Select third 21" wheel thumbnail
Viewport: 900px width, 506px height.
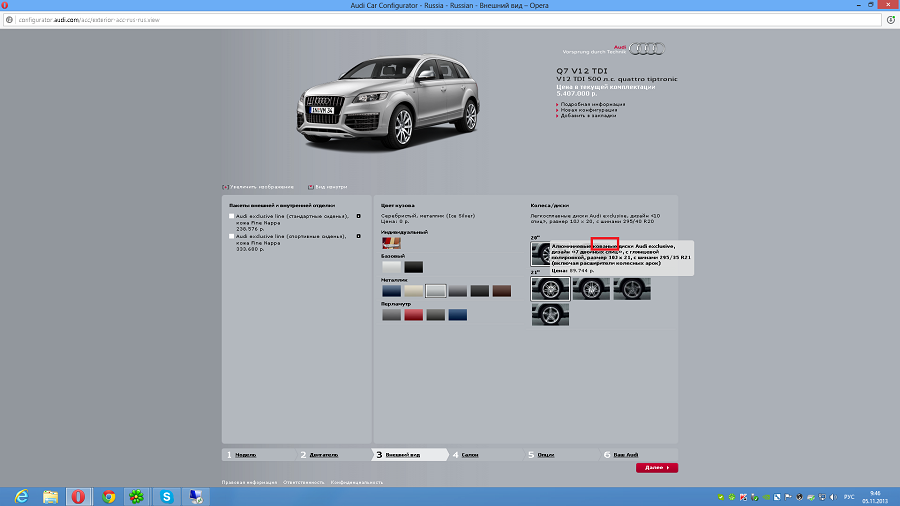pos(632,289)
